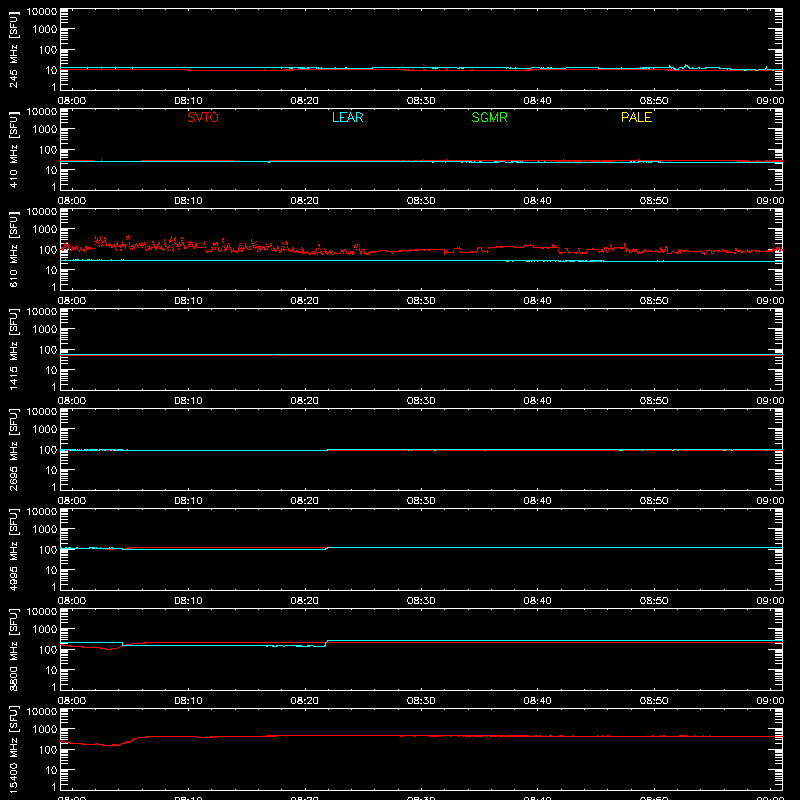Screen dimensions: 800x800
Task: Select the '1415 MHz [SFU]' axis title
Action: click(13, 349)
